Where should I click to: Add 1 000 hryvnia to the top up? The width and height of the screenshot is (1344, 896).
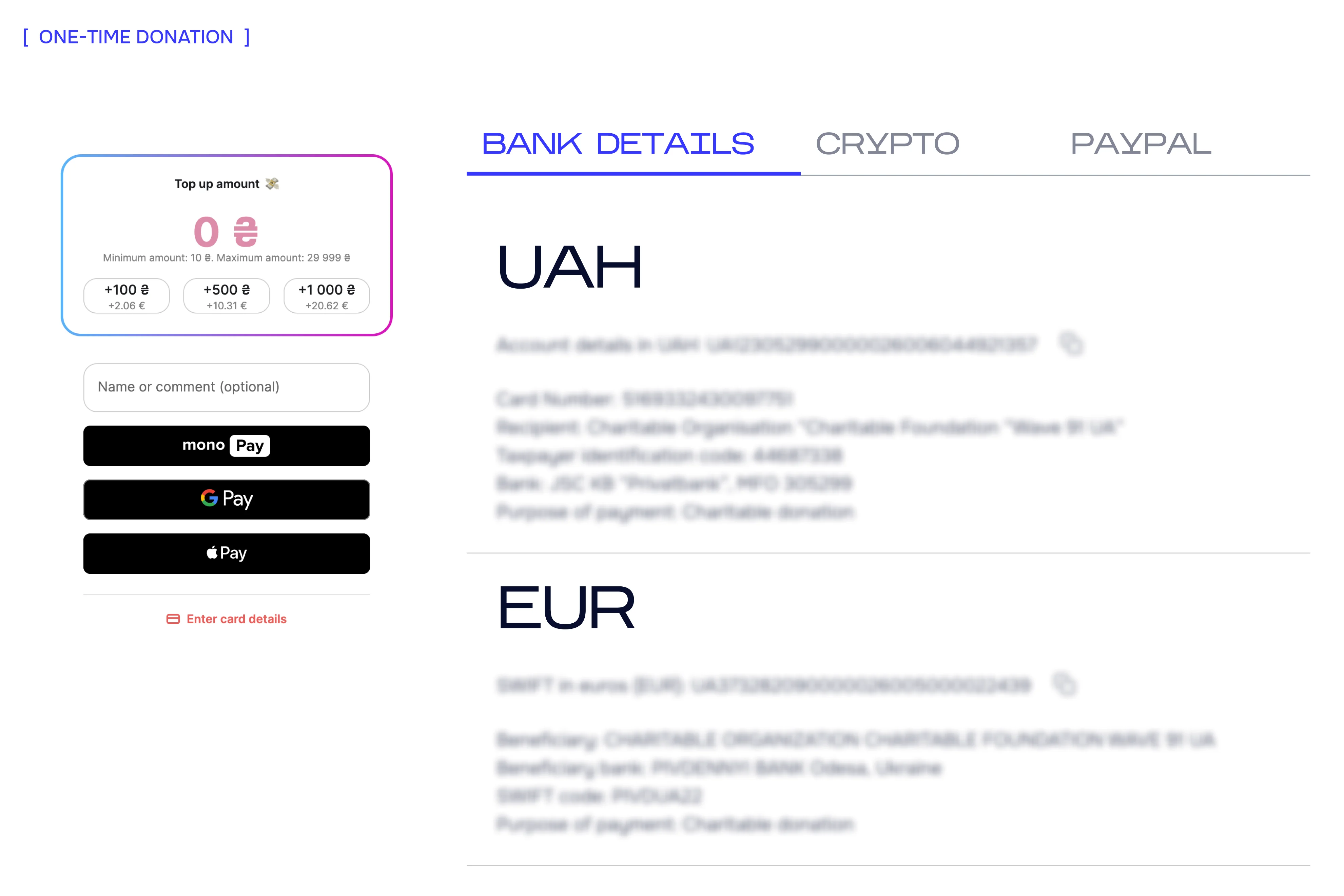(327, 296)
